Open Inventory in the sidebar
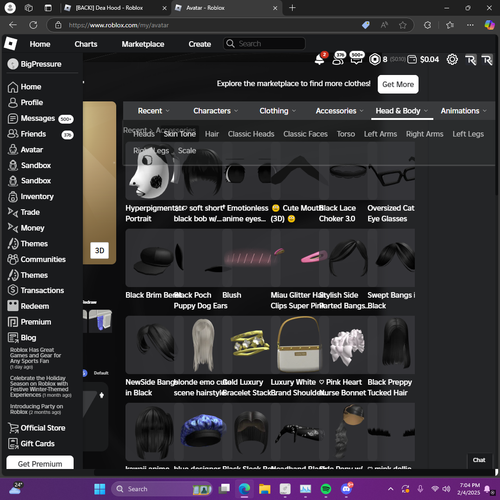The width and height of the screenshot is (500, 500). [x=31, y=197]
